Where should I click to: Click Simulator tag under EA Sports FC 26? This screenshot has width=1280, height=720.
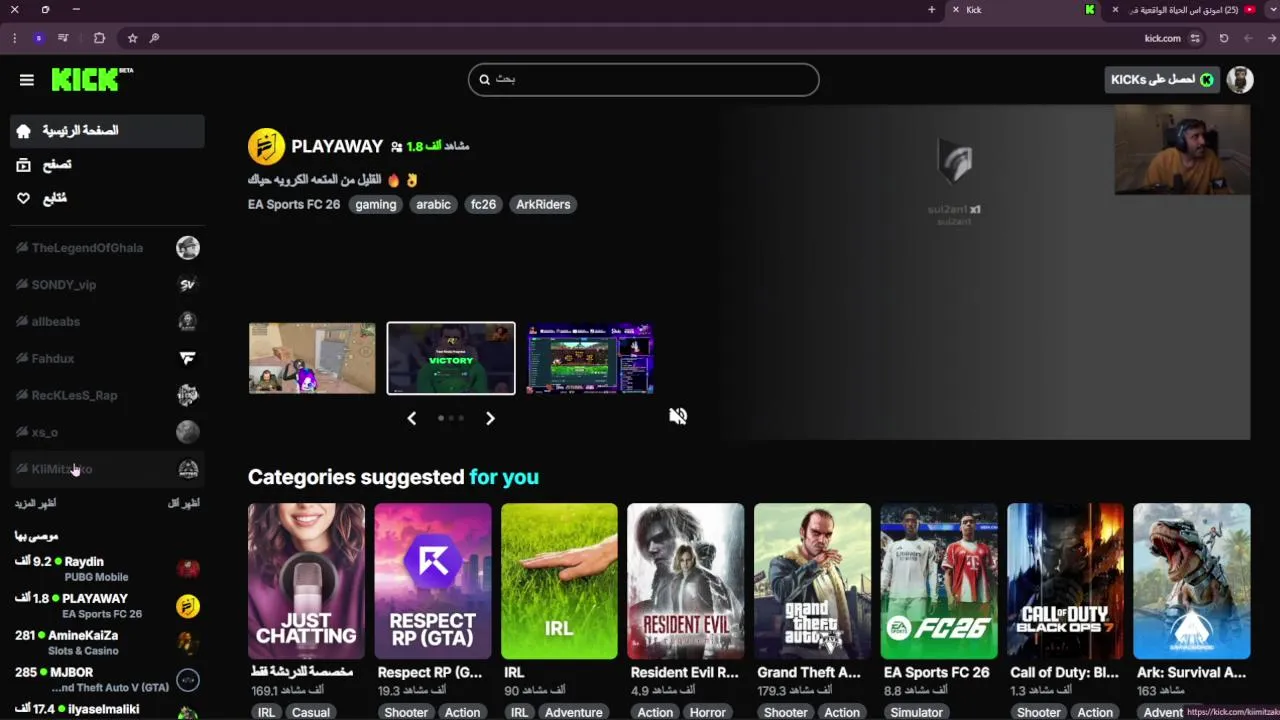(x=917, y=712)
